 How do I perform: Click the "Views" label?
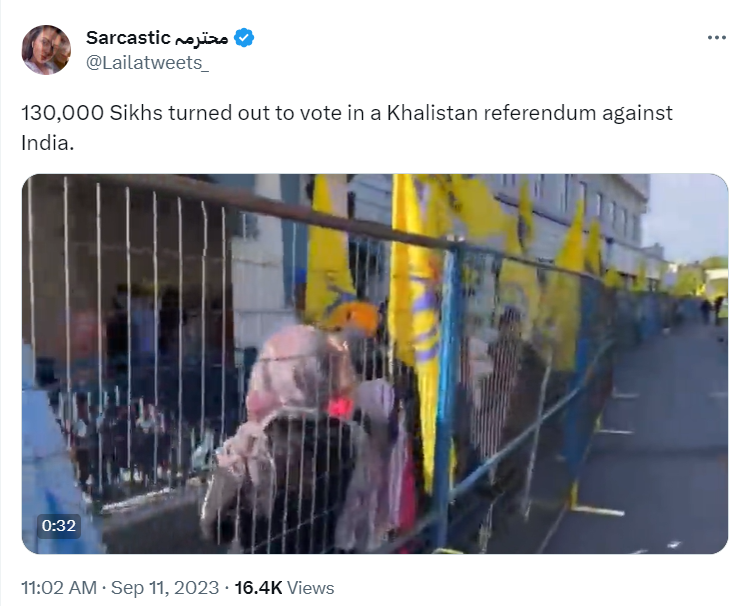(310, 588)
